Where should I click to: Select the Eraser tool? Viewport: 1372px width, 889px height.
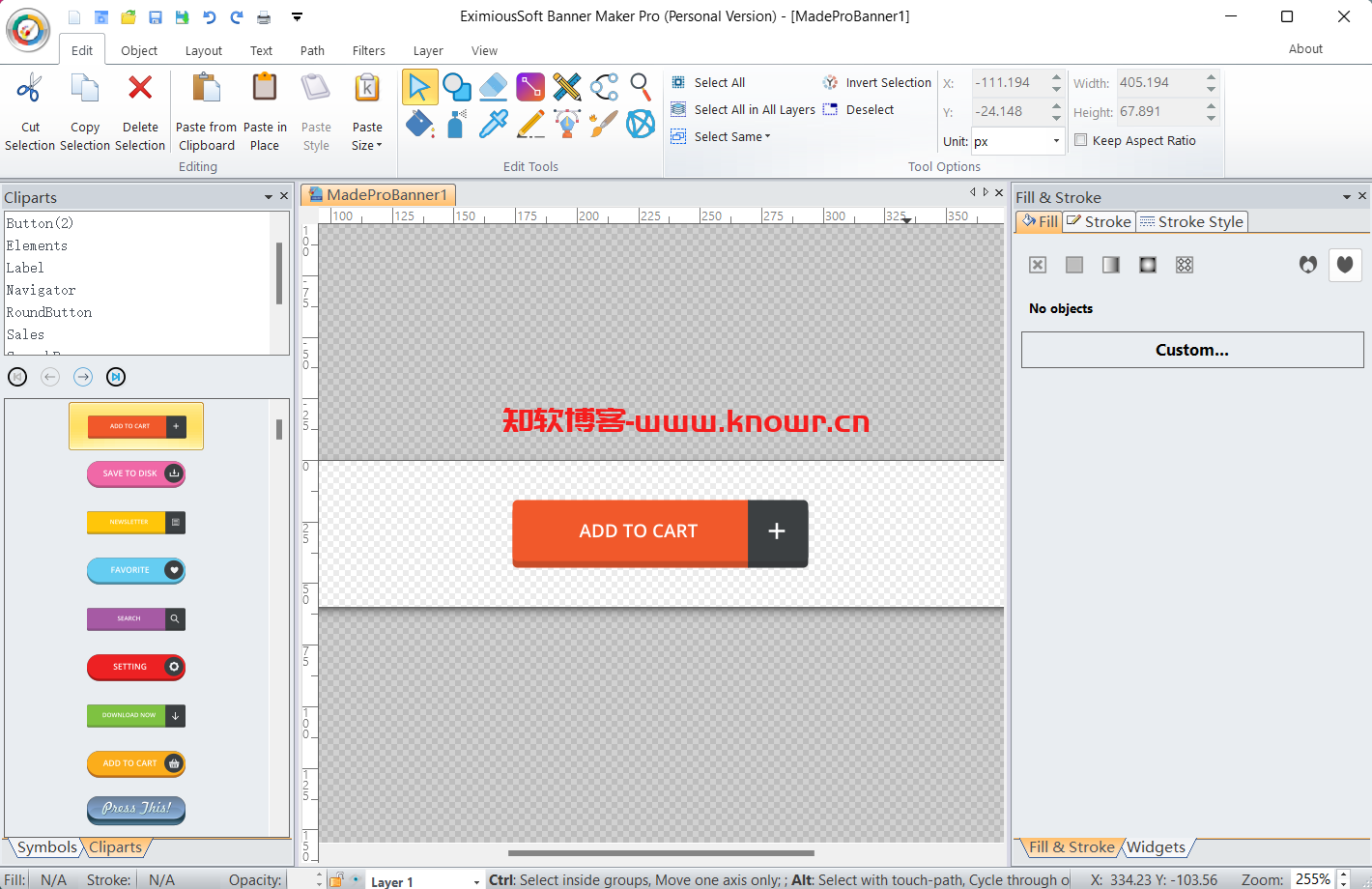tap(493, 87)
